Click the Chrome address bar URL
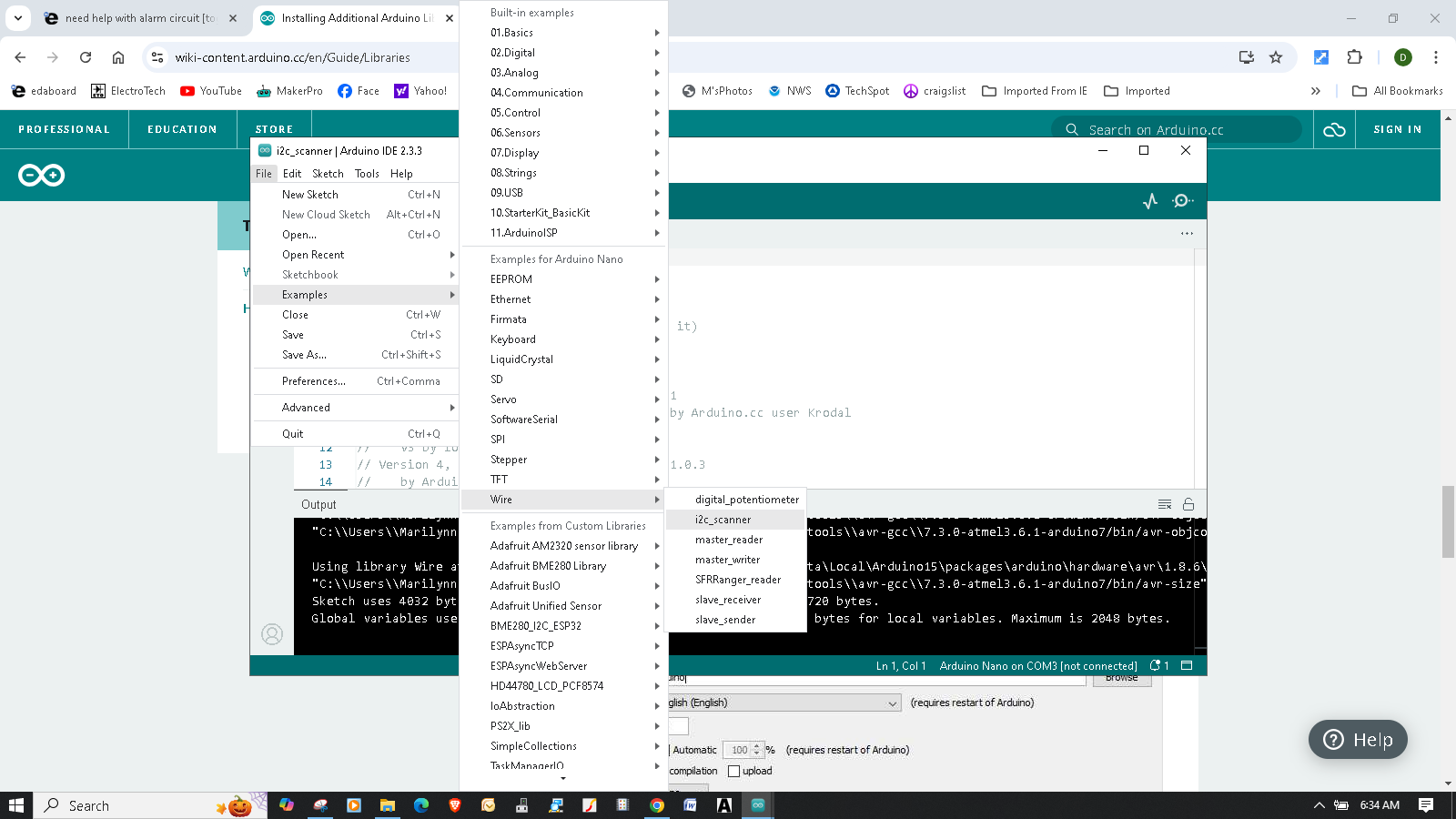This screenshot has height=819, width=1456. pos(292,57)
